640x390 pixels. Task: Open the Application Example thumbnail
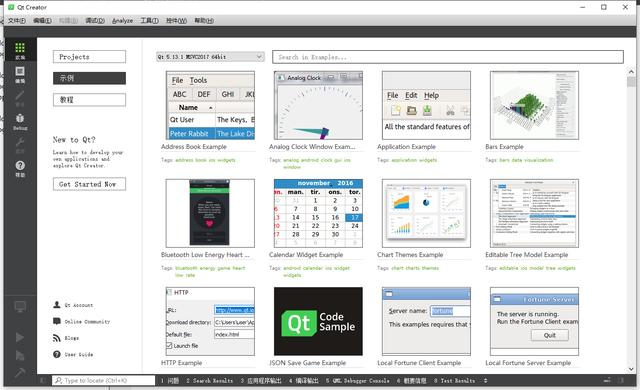426,105
